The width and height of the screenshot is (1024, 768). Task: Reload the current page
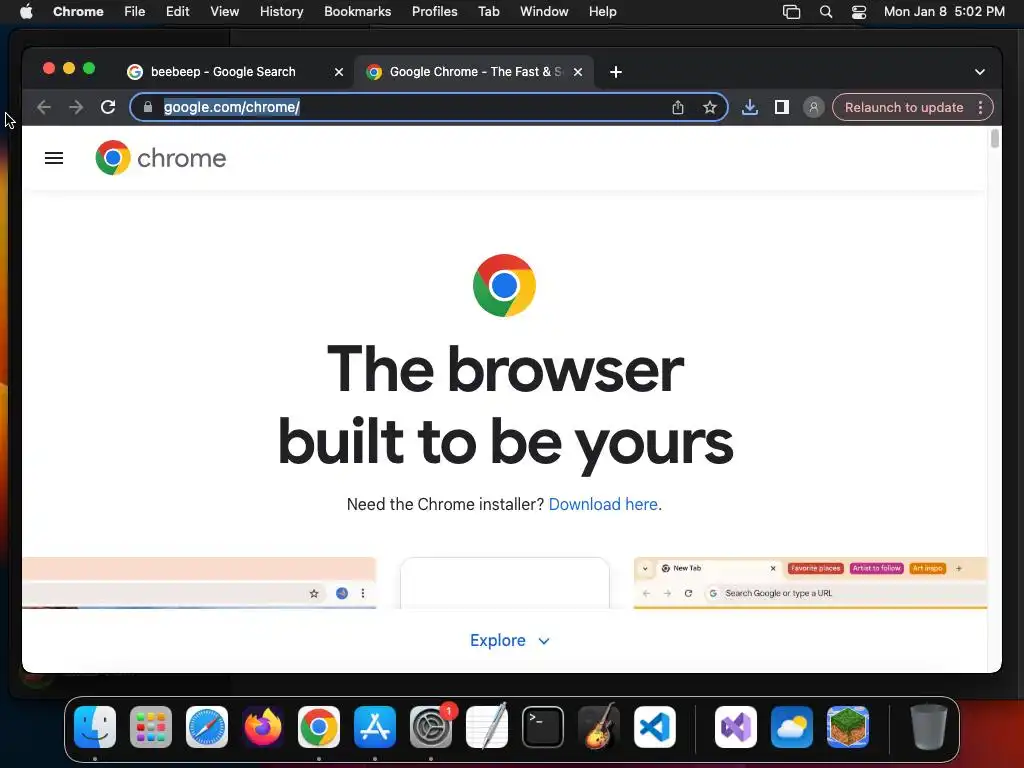[108, 107]
